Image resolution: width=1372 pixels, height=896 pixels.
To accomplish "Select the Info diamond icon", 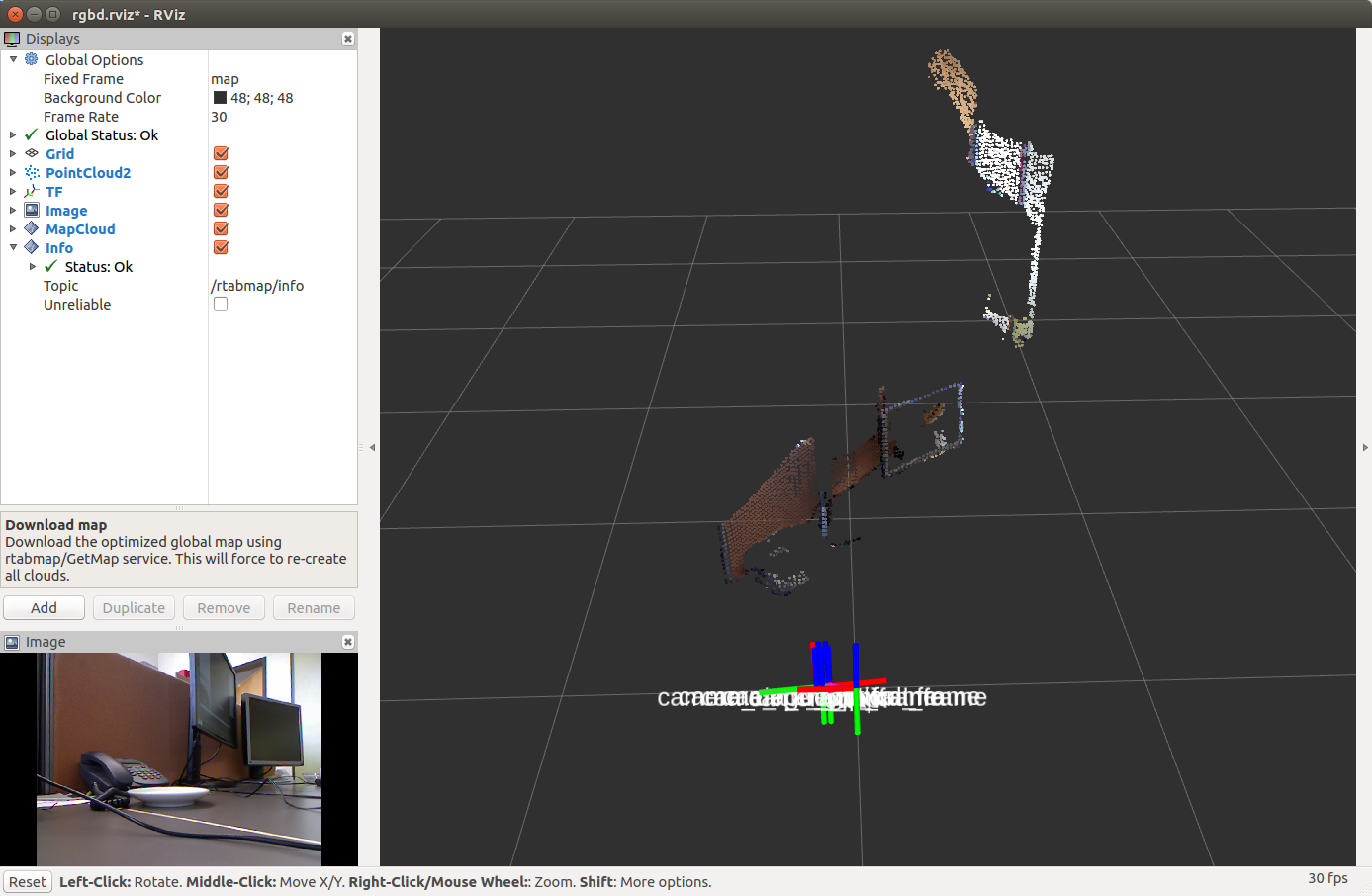I will 32,247.
